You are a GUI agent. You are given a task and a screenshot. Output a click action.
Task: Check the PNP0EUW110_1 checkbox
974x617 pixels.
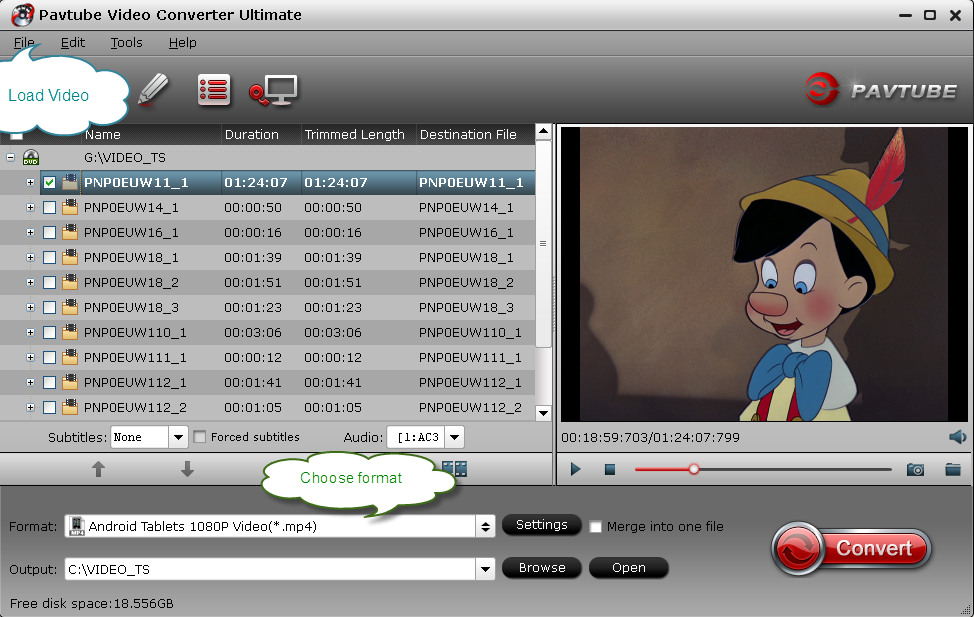tap(50, 332)
